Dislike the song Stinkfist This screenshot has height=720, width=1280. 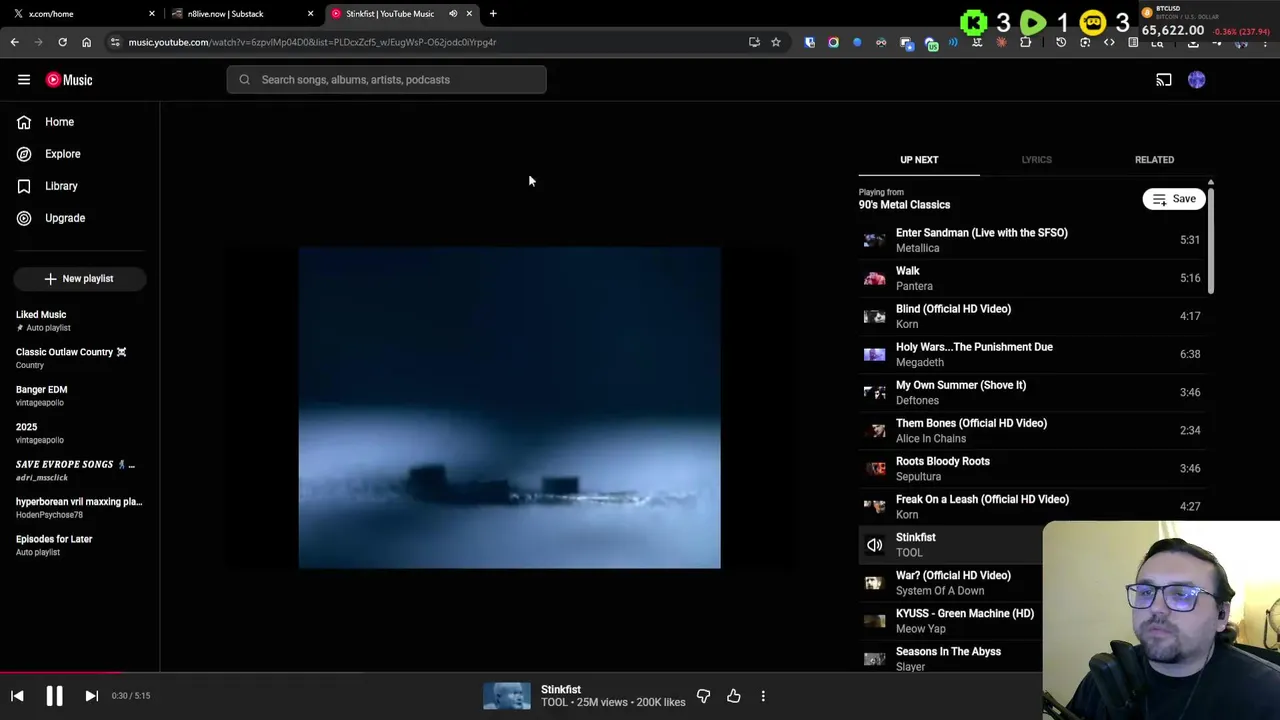703,696
